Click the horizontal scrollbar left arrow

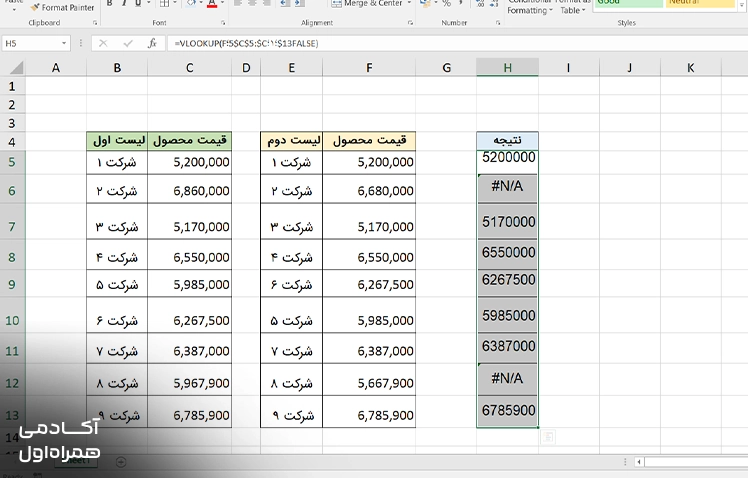tap(639, 462)
